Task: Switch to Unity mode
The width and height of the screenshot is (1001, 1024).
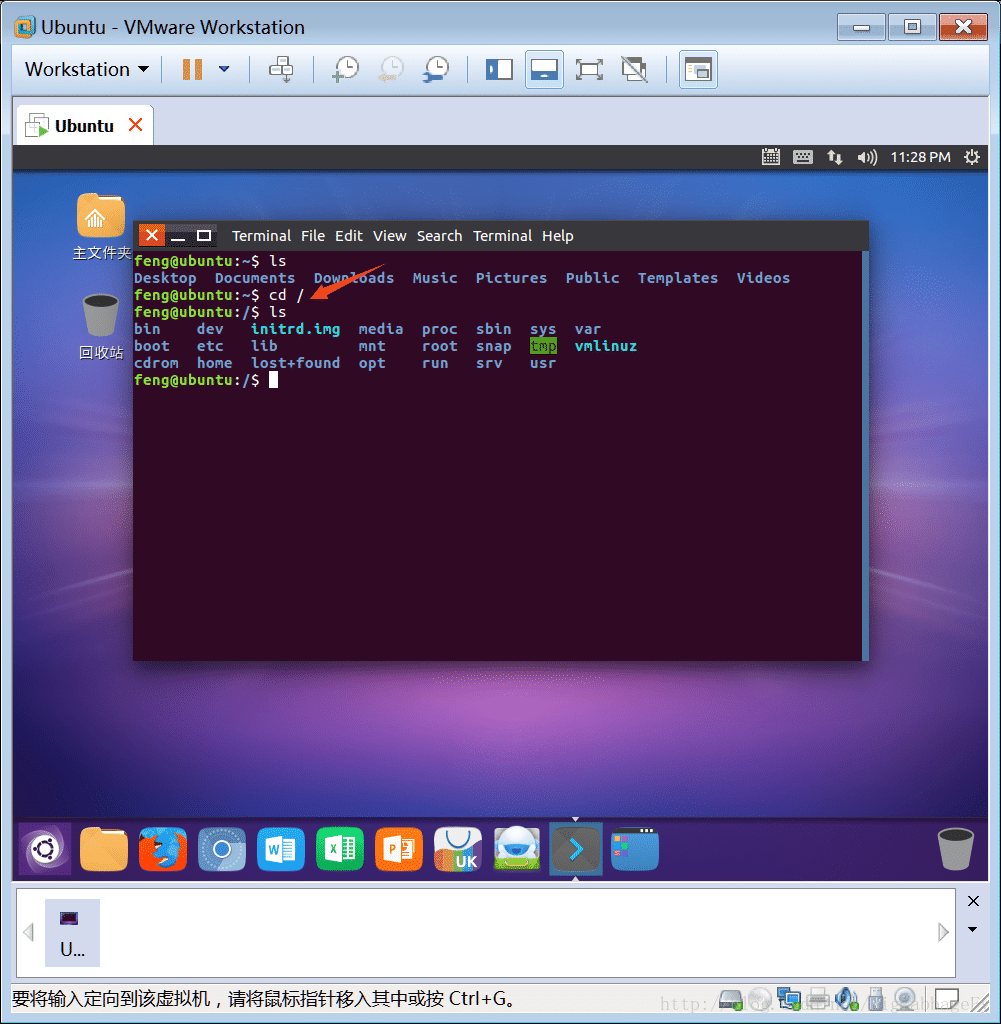Action: point(633,69)
